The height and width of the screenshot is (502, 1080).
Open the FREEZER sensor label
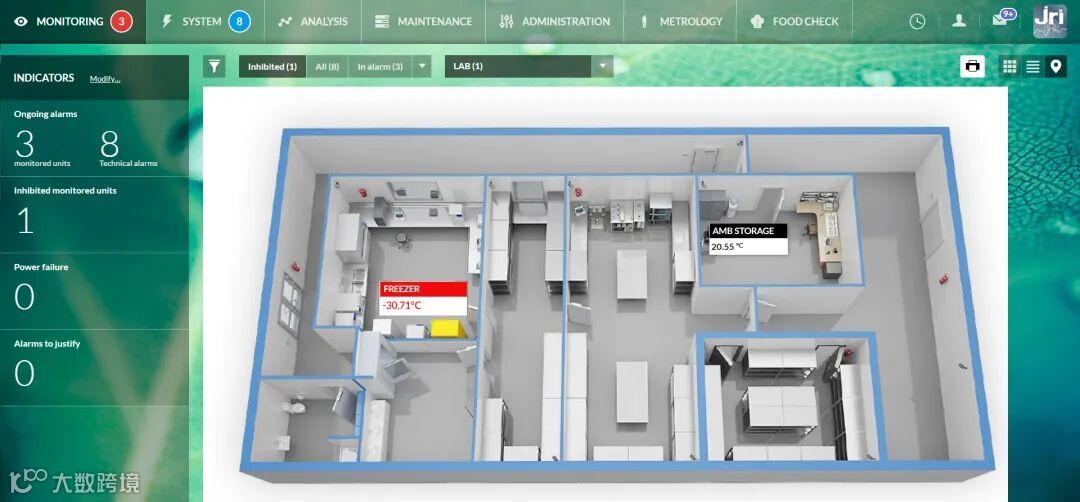coord(423,289)
